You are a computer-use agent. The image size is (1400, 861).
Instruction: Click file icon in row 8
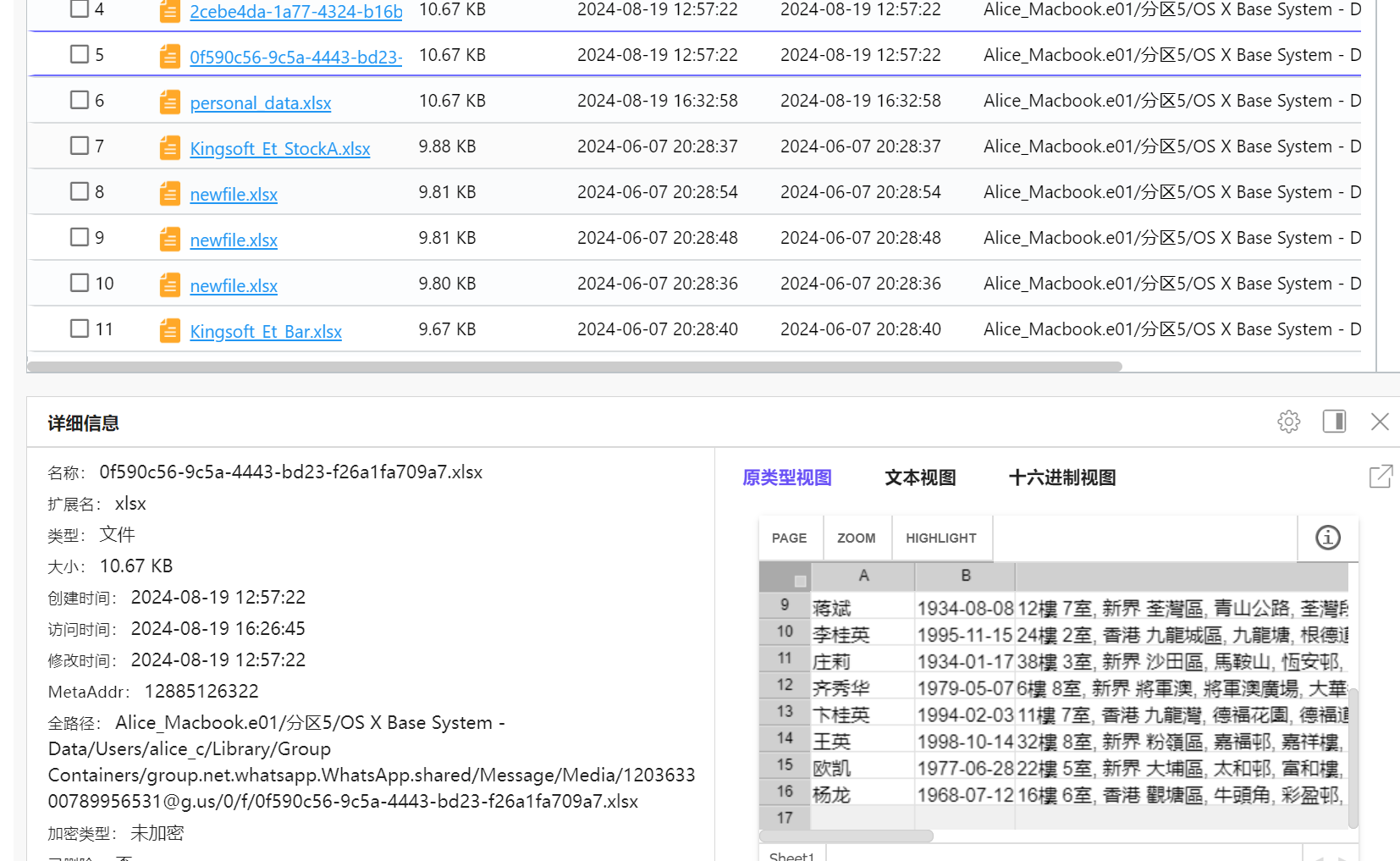coord(169,194)
